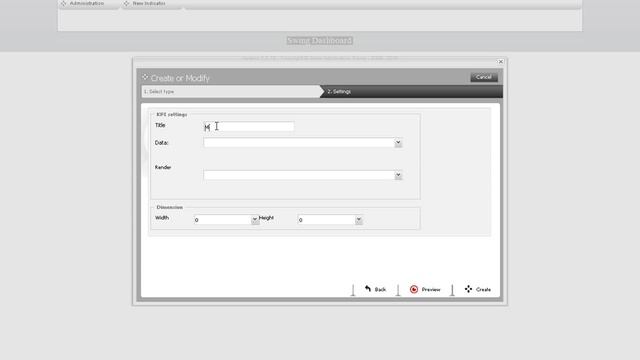The width and height of the screenshot is (640, 360).
Task: Open the New Indicator menu item
Action: coord(149,3)
